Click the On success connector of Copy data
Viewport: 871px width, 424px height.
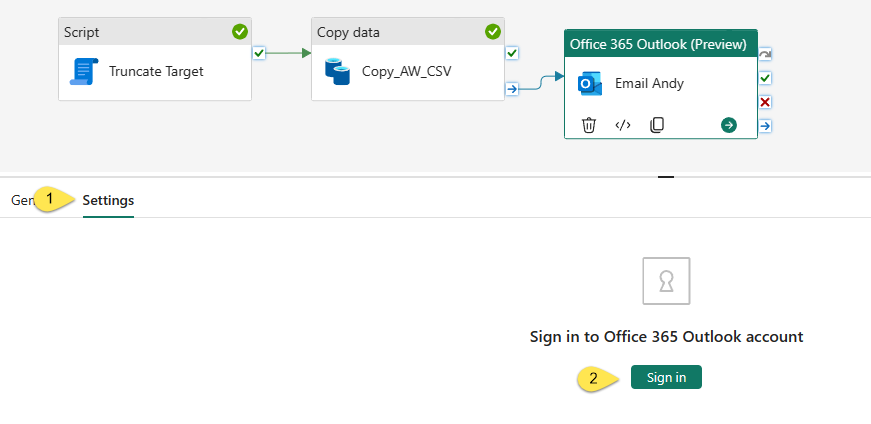point(512,53)
